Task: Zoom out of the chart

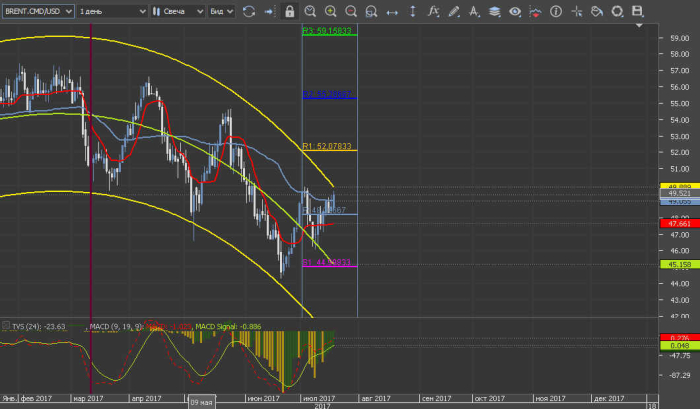Action: click(x=351, y=12)
